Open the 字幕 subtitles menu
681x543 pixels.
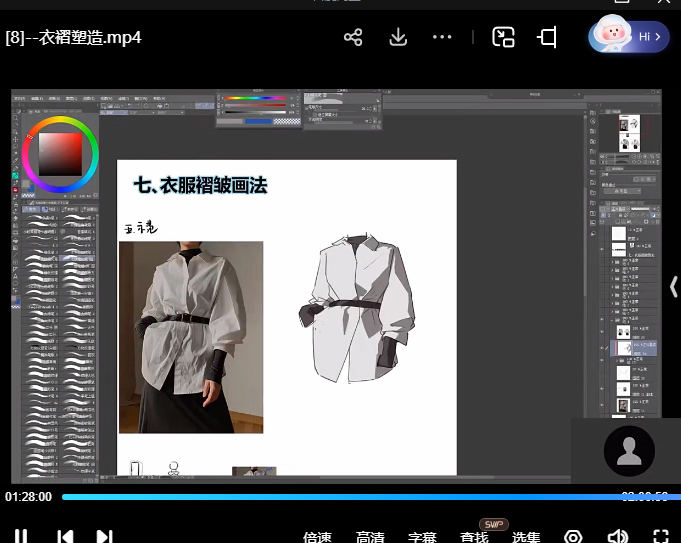click(x=422, y=537)
